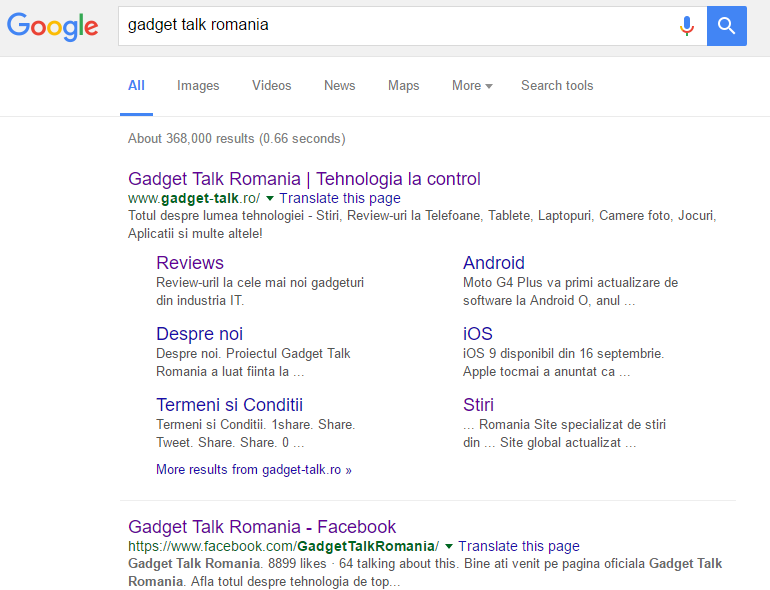
Task: Expand the More dropdown menu
Action: pyautogui.click(x=472, y=85)
